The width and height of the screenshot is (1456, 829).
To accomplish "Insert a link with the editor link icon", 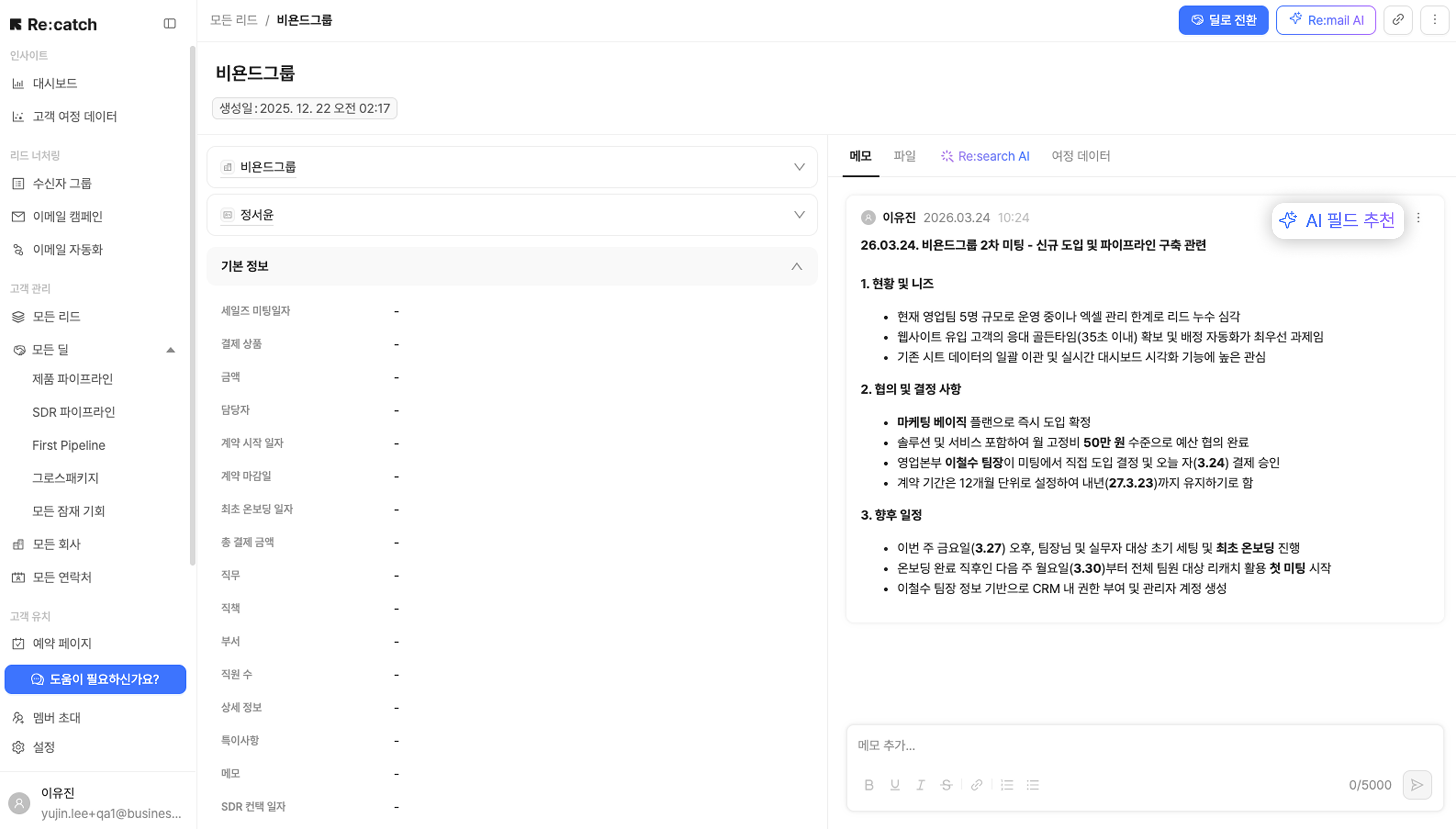I will click(977, 785).
